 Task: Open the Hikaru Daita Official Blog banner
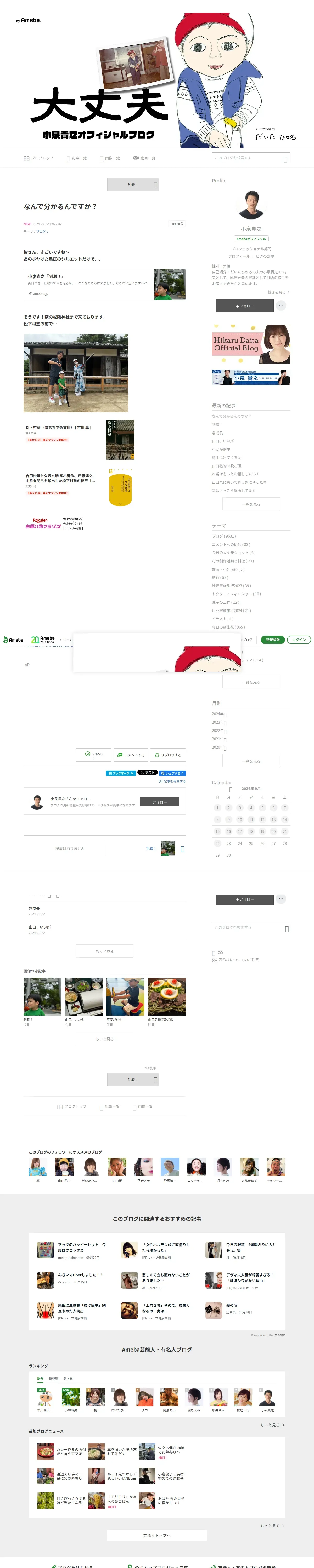pos(251,344)
